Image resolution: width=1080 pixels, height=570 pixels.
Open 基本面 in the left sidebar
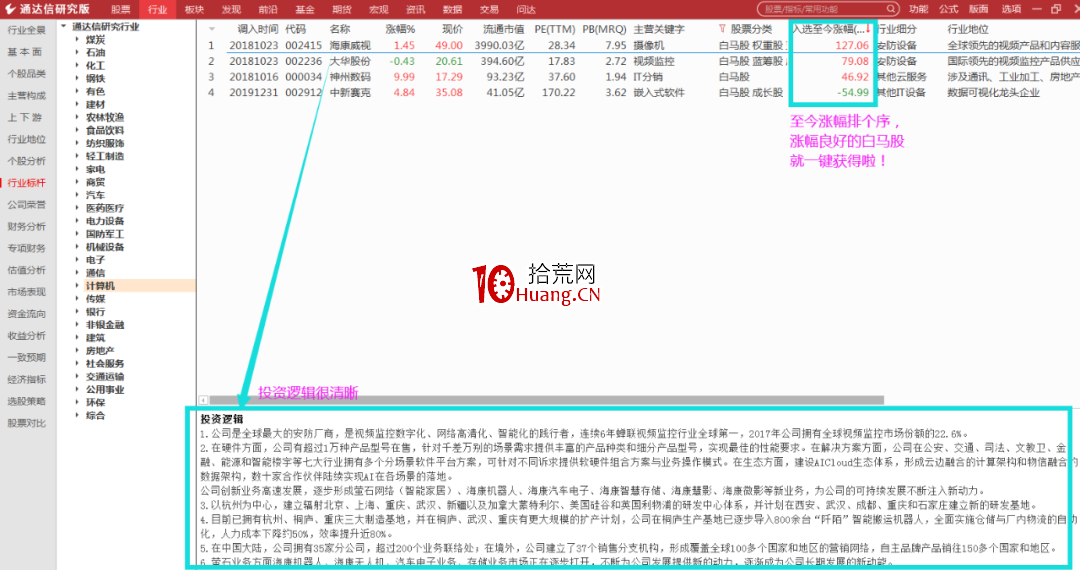tap(25, 52)
